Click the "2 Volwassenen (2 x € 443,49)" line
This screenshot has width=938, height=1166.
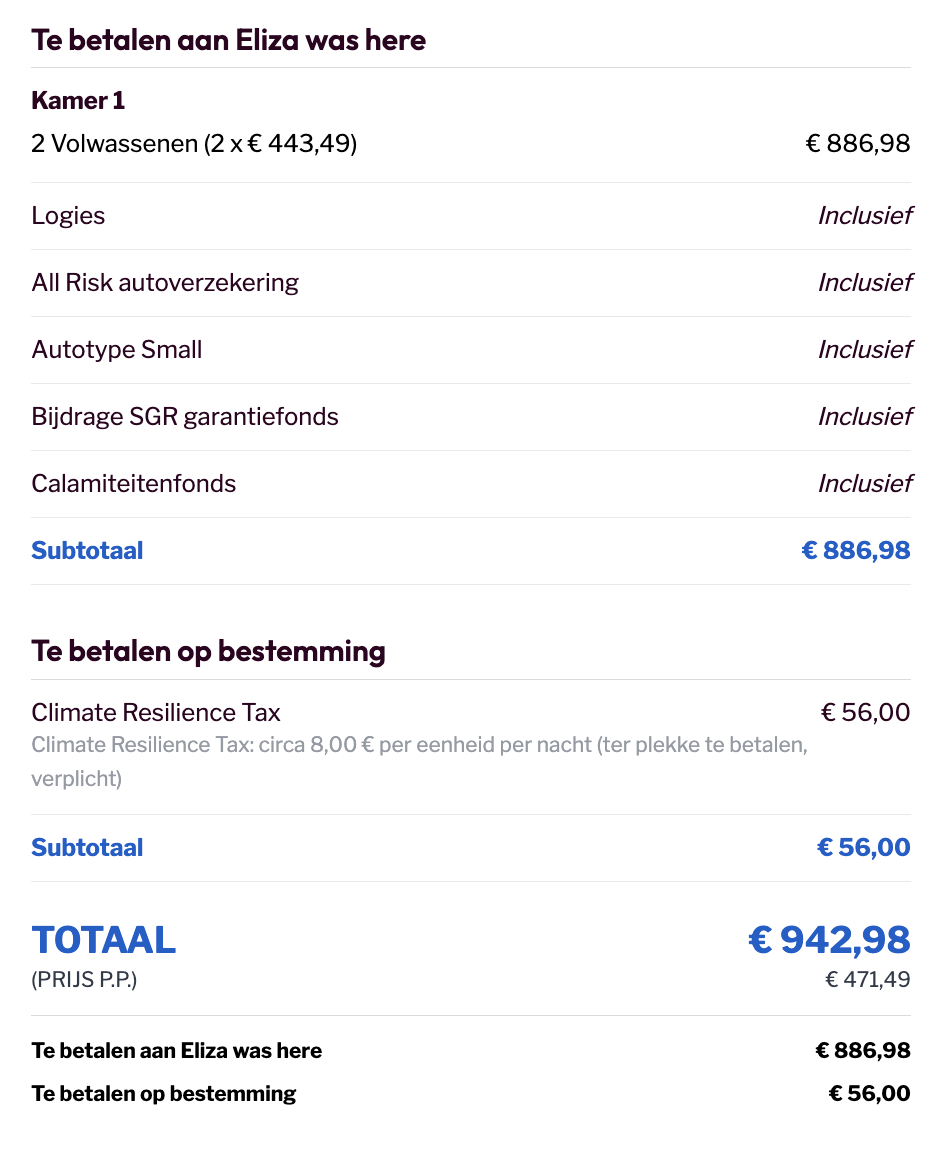pyautogui.click(x=194, y=144)
